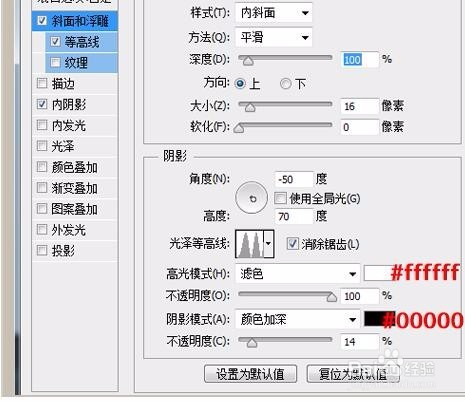Click the 高度 field showing 70
This screenshot has height=402, width=465.
(x=294, y=216)
